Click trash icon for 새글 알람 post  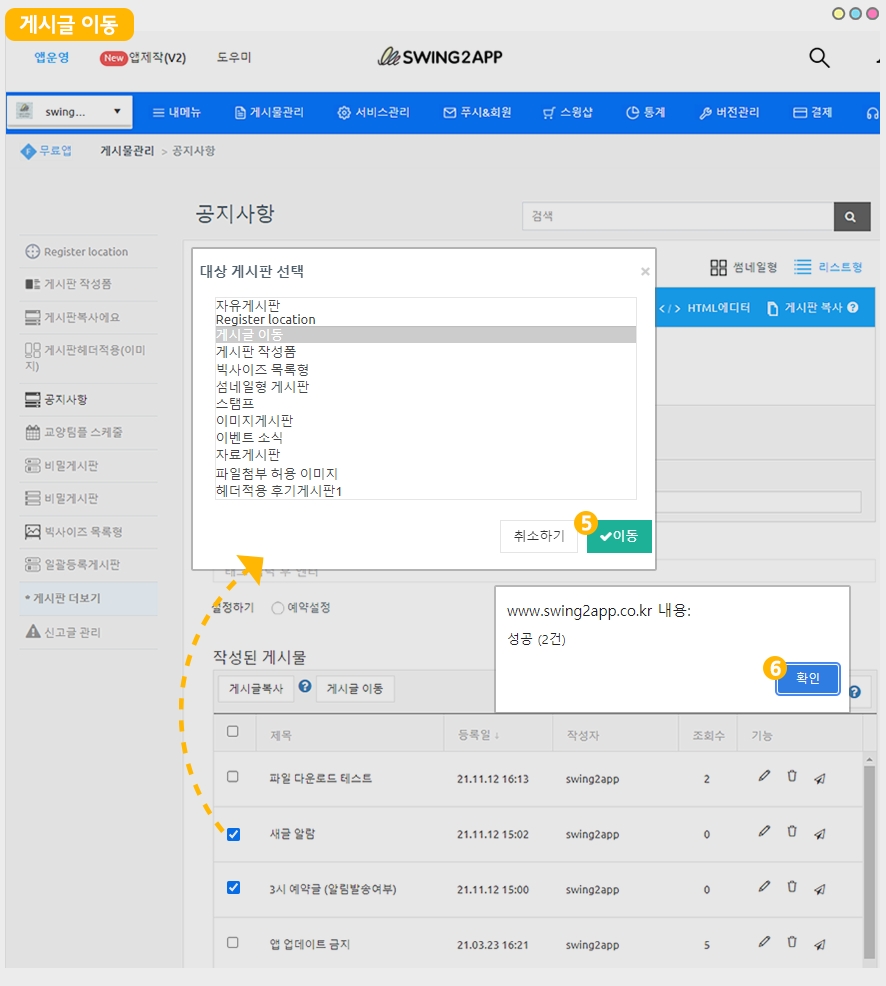click(792, 832)
